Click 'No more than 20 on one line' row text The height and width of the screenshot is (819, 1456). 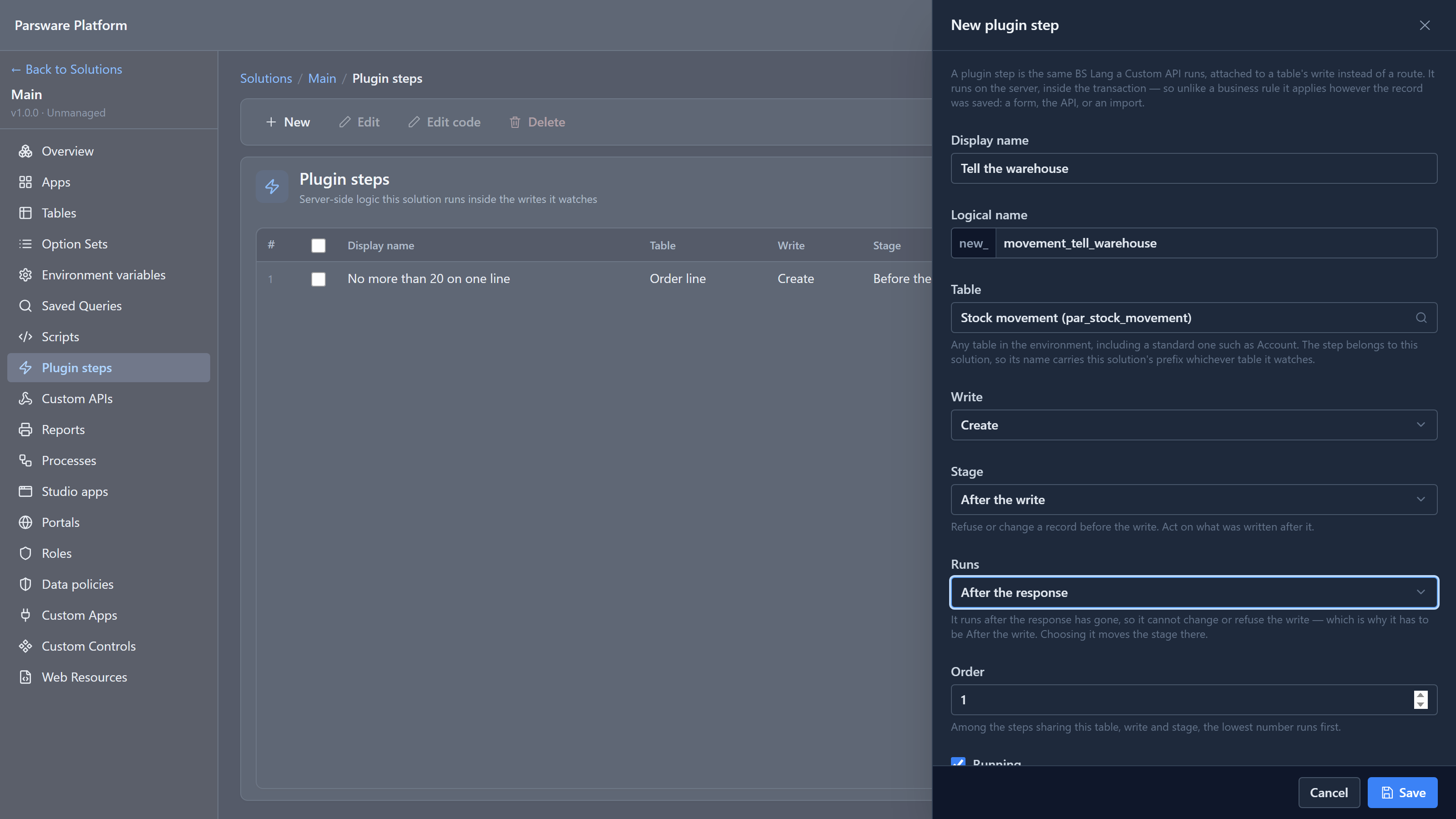coord(429,278)
